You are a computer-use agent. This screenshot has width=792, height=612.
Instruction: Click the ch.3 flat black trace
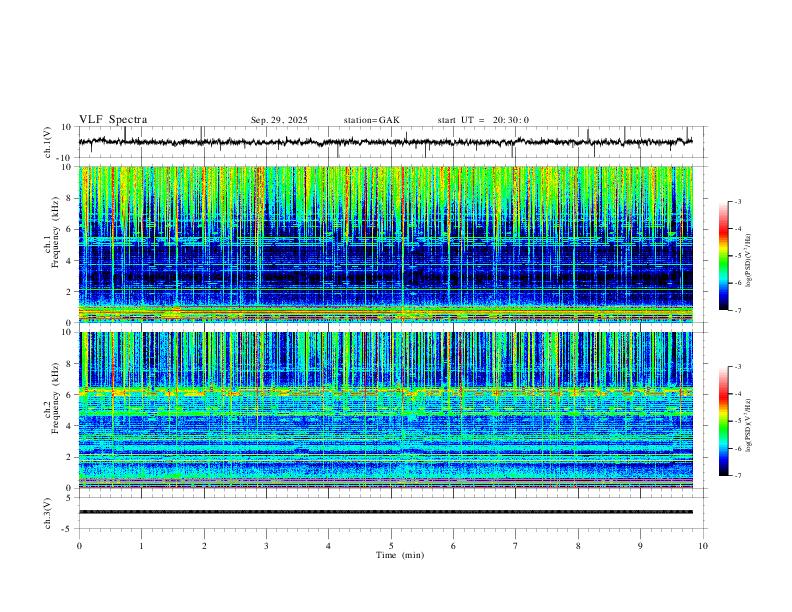386,512
